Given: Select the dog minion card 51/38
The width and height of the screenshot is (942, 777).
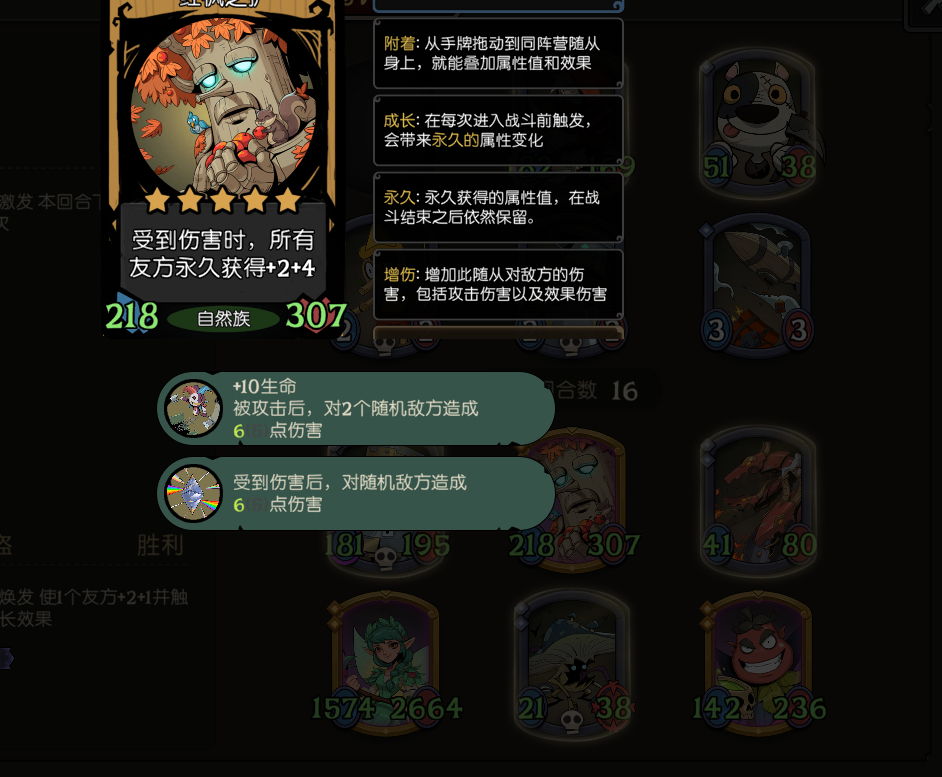Looking at the screenshot, I should 759,123.
